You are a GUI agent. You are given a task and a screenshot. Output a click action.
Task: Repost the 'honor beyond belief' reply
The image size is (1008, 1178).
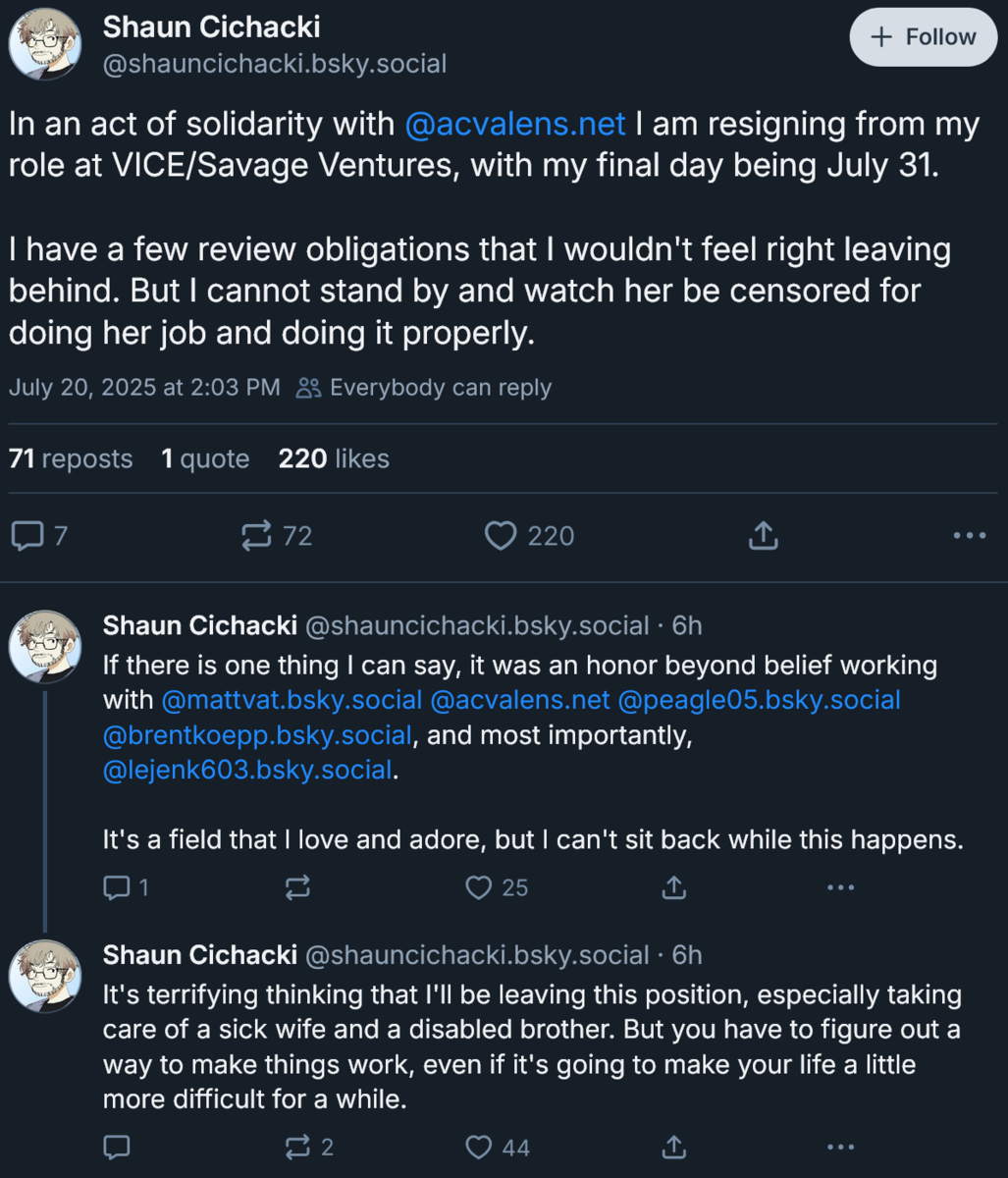[297, 888]
